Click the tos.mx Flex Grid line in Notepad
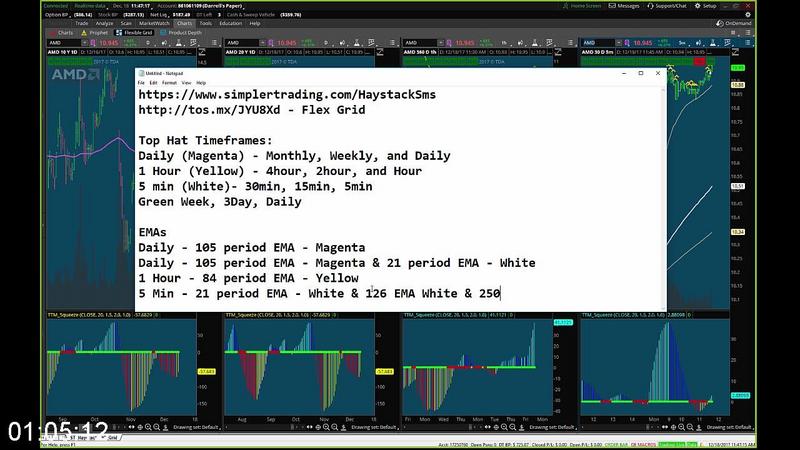Image resolution: width=800 pixels, height=450 pixels. [x=252, y=110]
